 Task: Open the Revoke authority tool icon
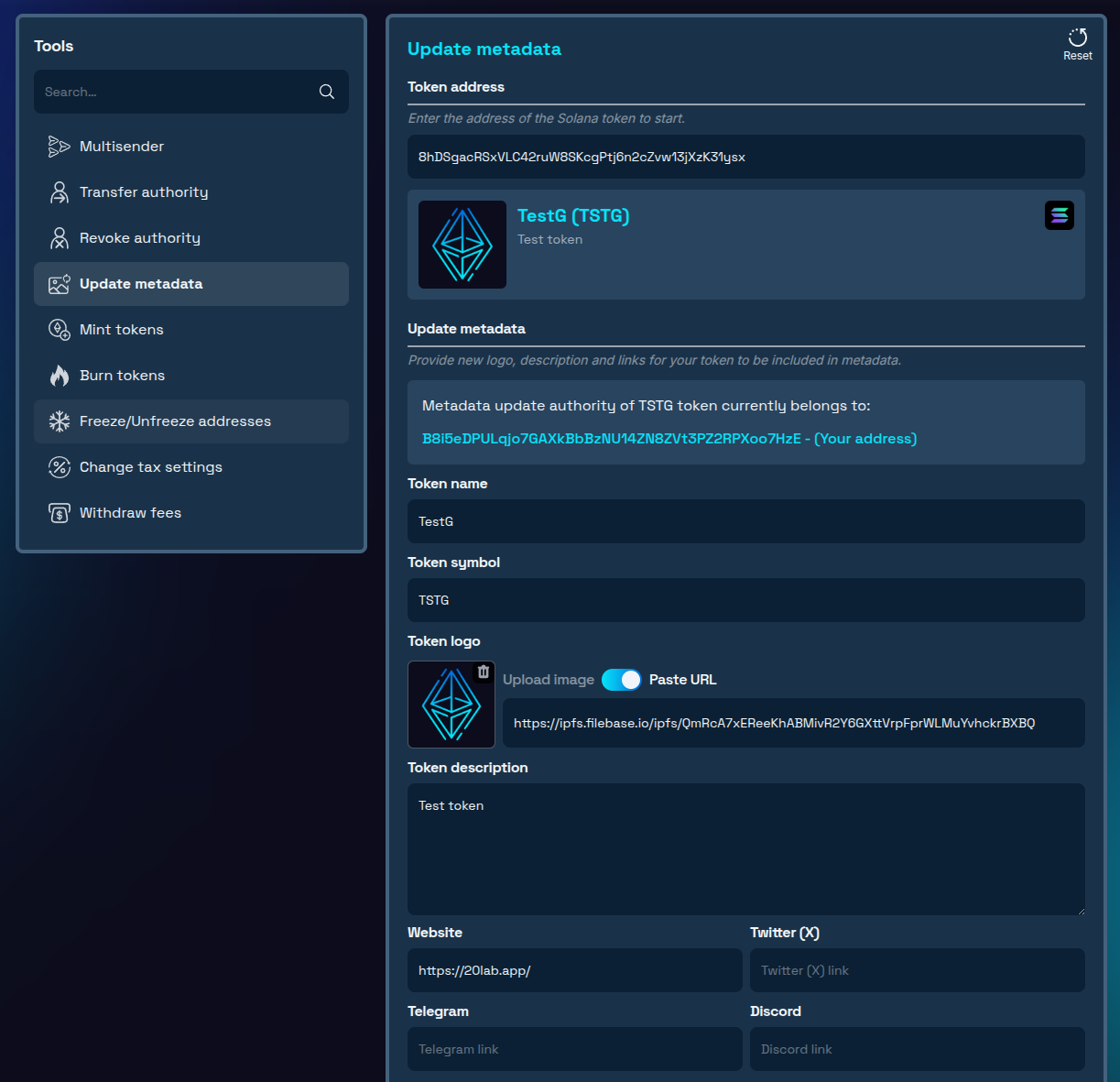[59, 237]
